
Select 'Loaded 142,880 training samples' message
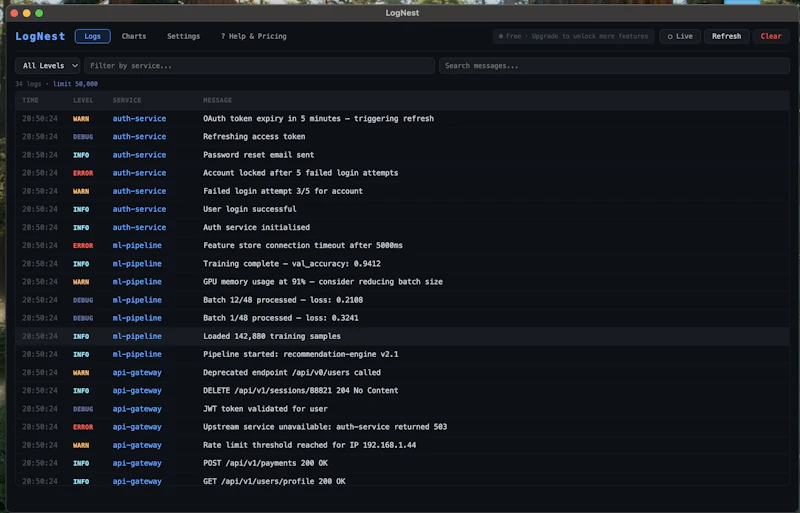[272, 336]
